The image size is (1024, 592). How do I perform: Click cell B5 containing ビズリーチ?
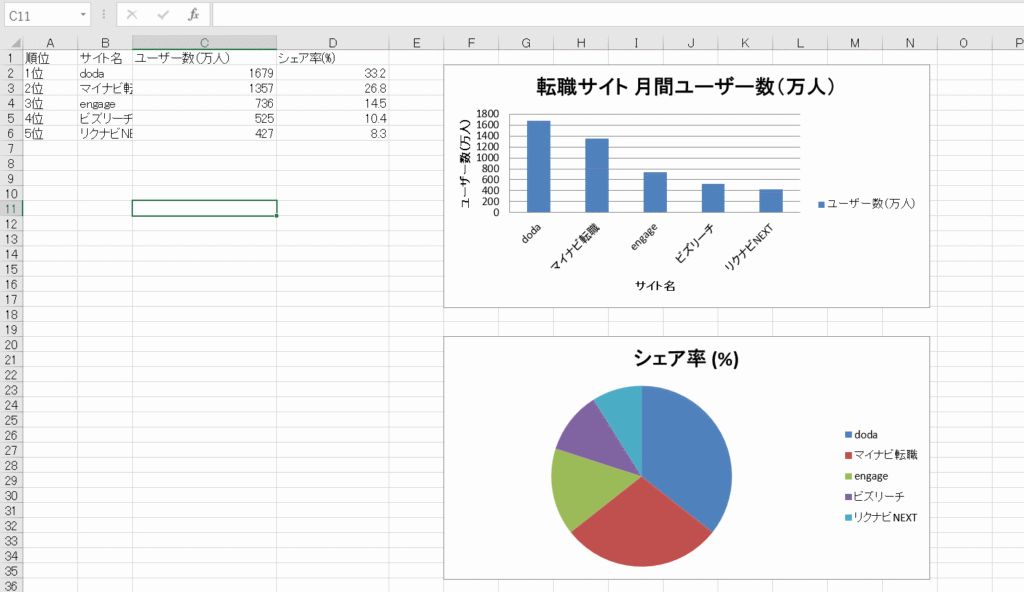pos(104,118)
